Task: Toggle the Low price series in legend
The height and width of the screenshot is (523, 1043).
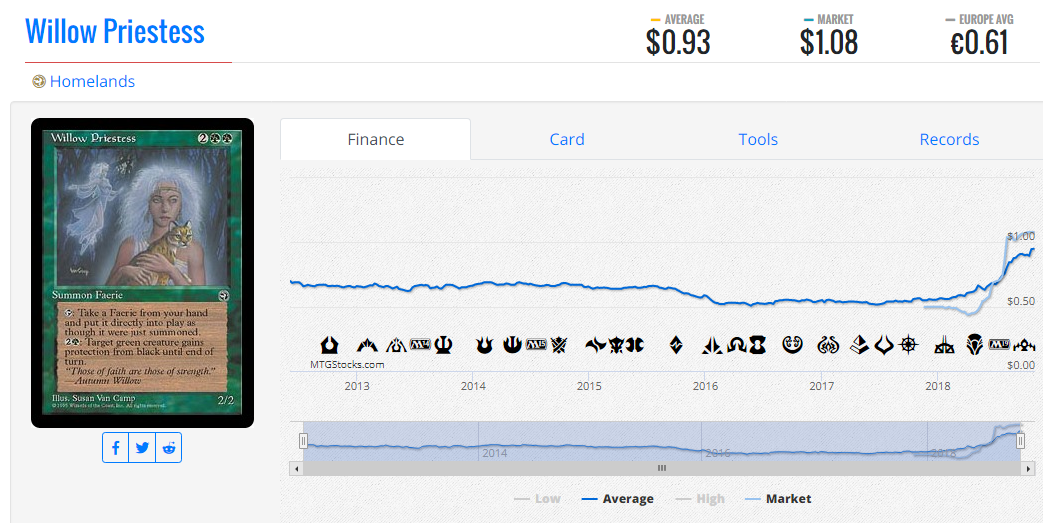Action: (537, 498)
